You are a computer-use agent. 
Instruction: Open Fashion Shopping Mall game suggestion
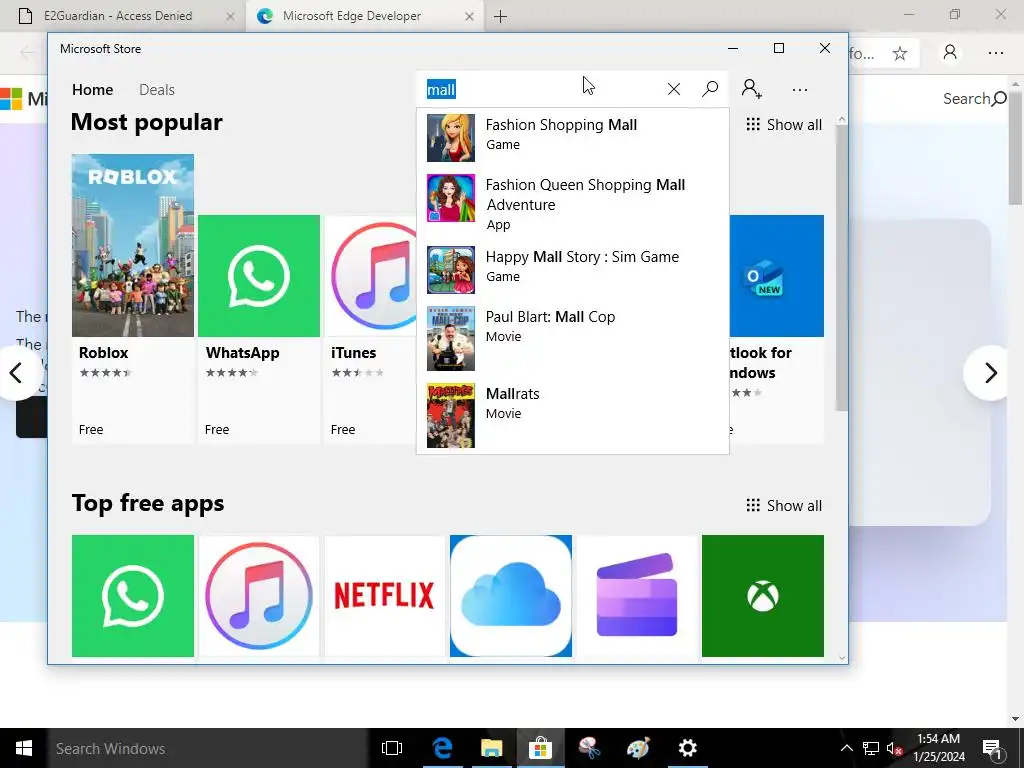click(573, 138)
